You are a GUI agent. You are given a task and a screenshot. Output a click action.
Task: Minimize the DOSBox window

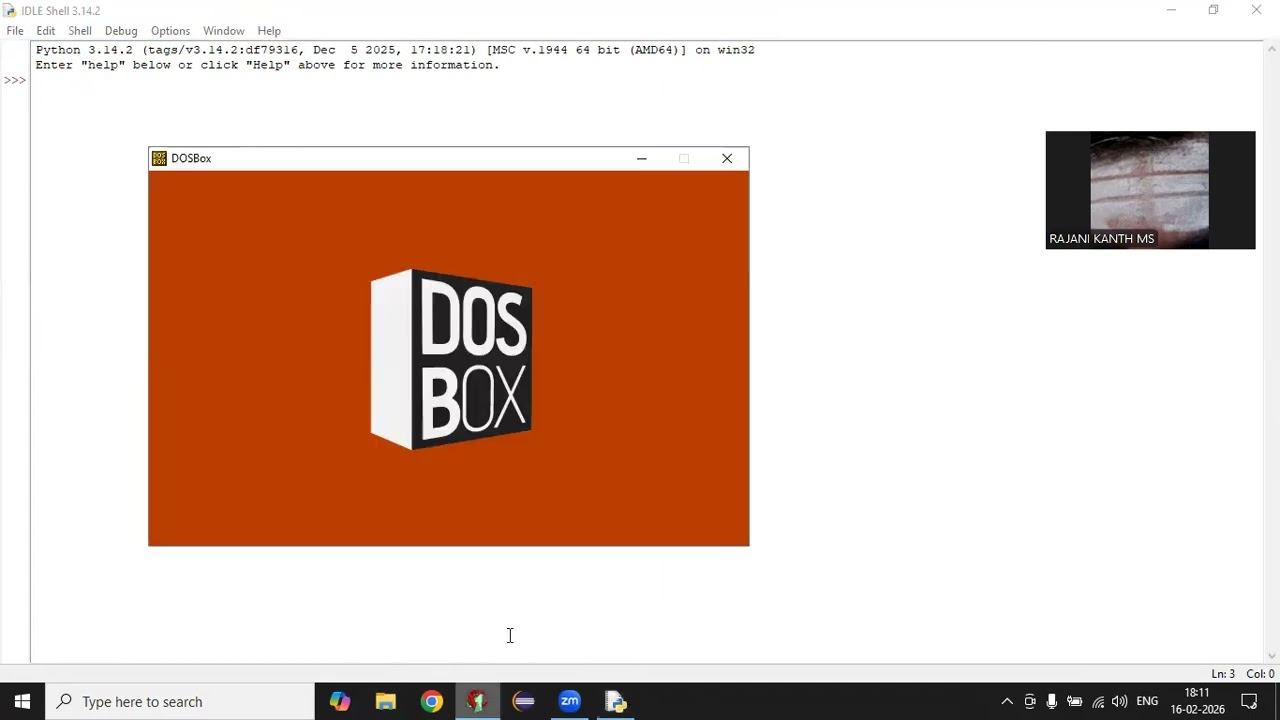(x=642, y=158)
